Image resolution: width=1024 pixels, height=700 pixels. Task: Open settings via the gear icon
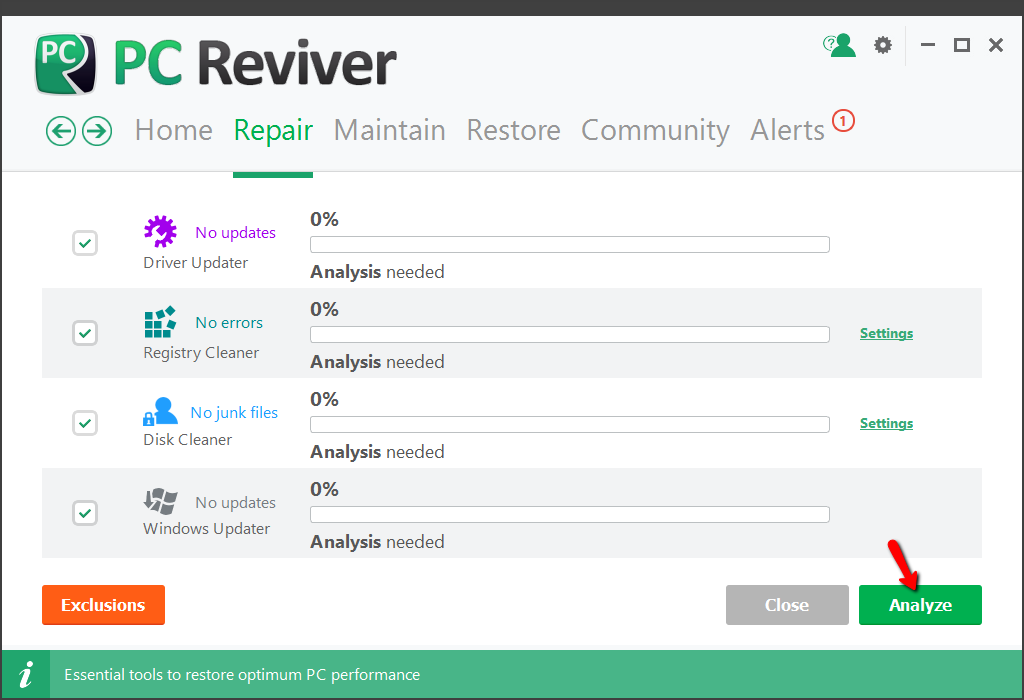pos(882,45)
